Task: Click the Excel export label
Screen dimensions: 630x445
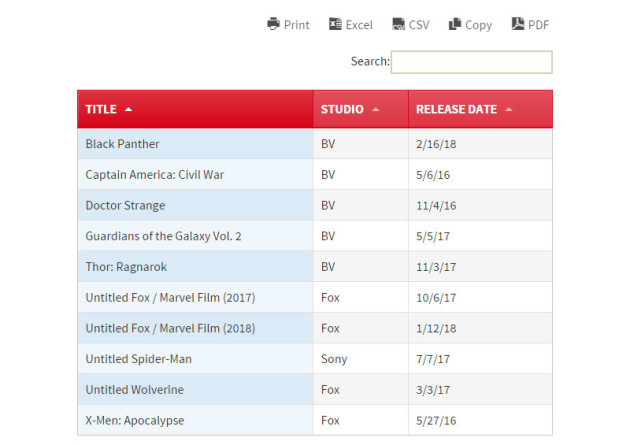Action: coord(359,25)
